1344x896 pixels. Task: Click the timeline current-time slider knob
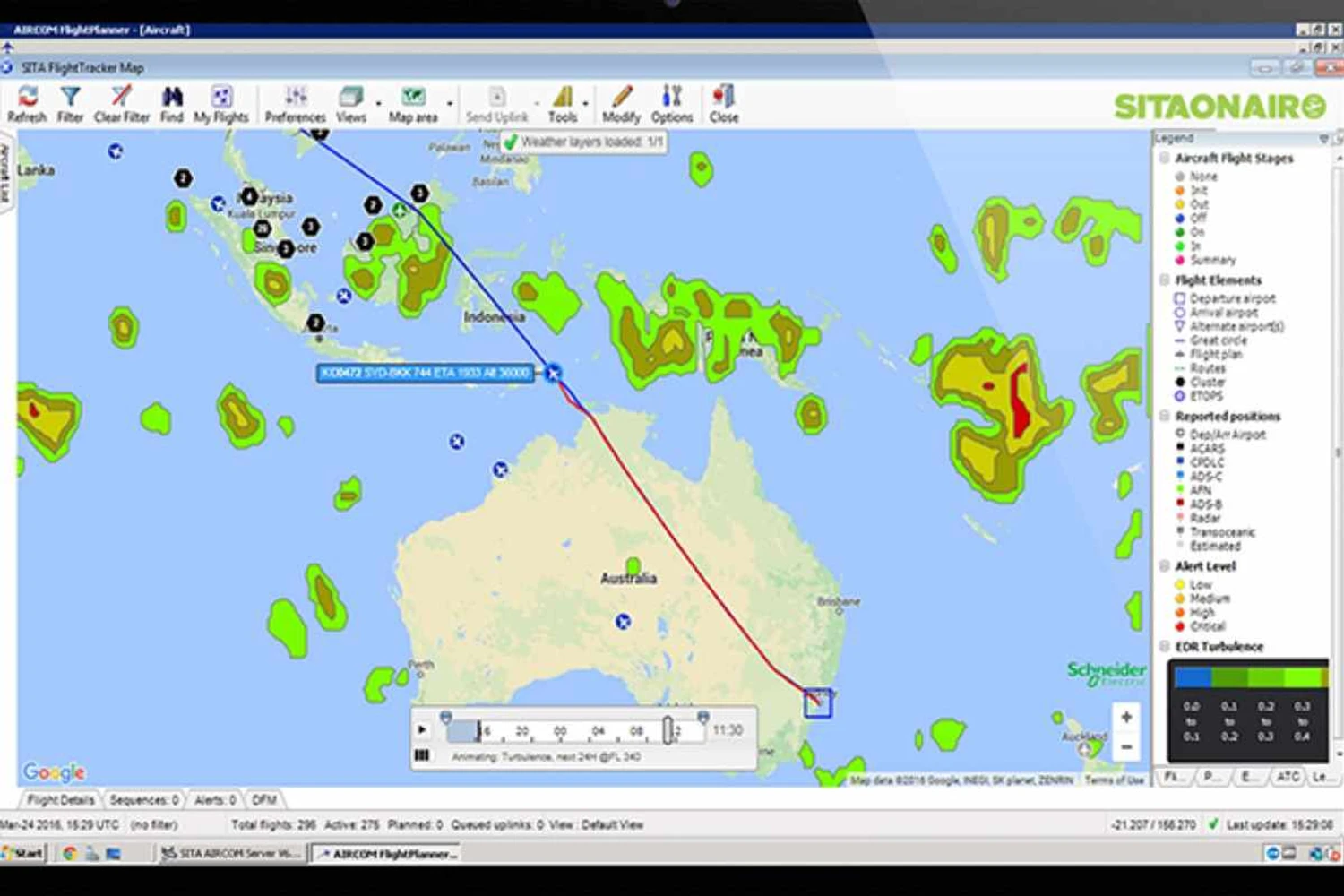(668, 730)
